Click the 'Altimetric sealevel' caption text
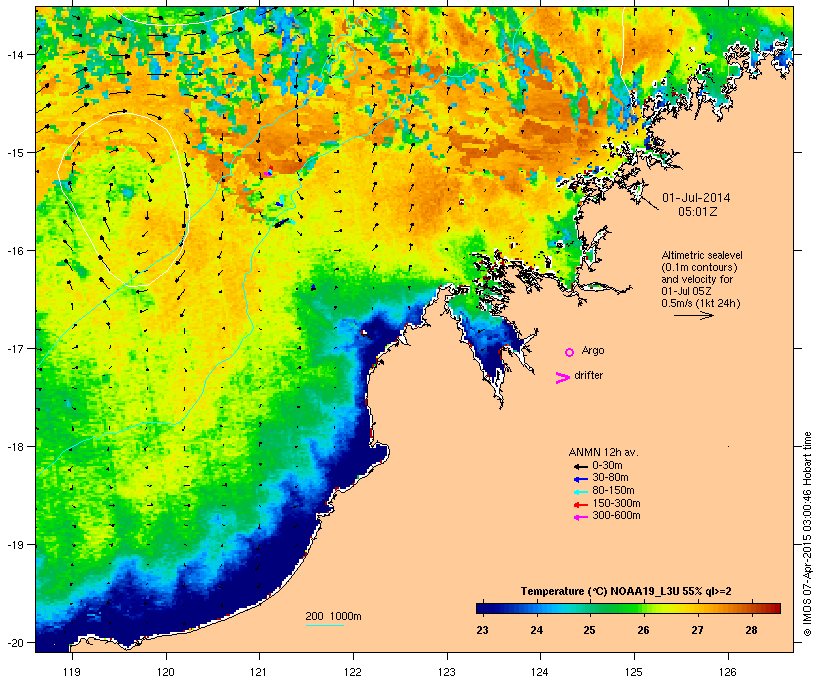The image size is (820, 680). (x=702, y=255)
